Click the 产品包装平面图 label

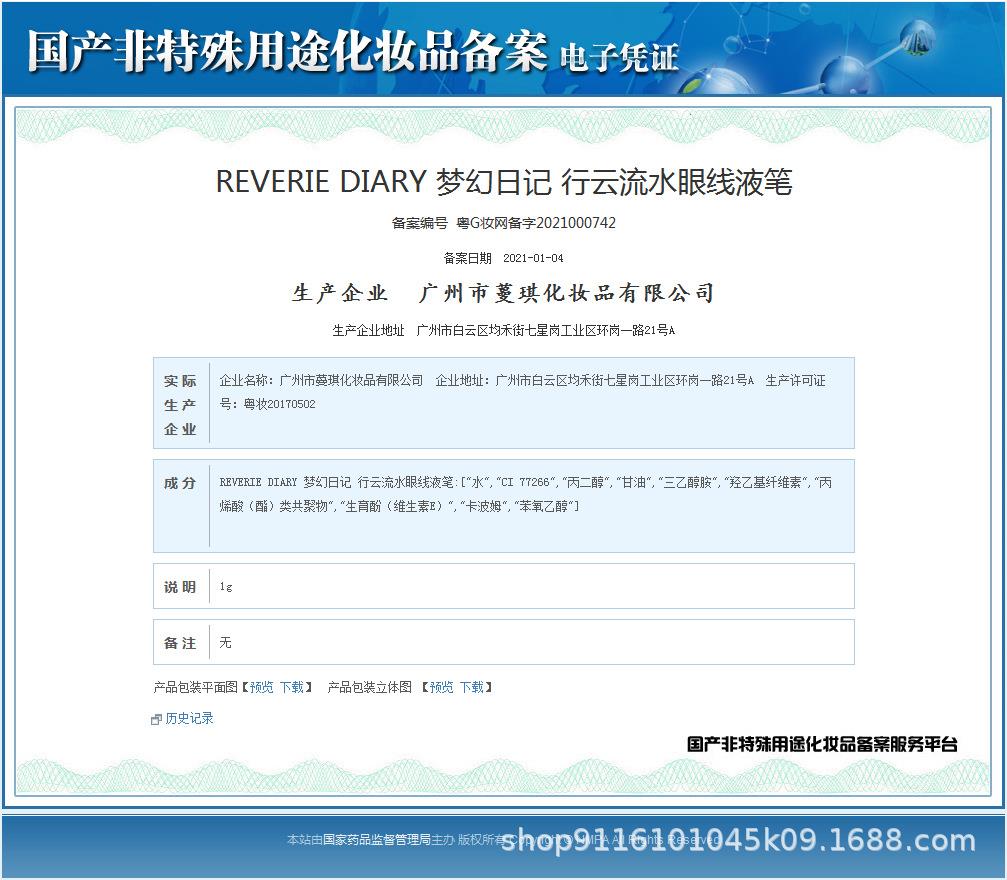196,687
